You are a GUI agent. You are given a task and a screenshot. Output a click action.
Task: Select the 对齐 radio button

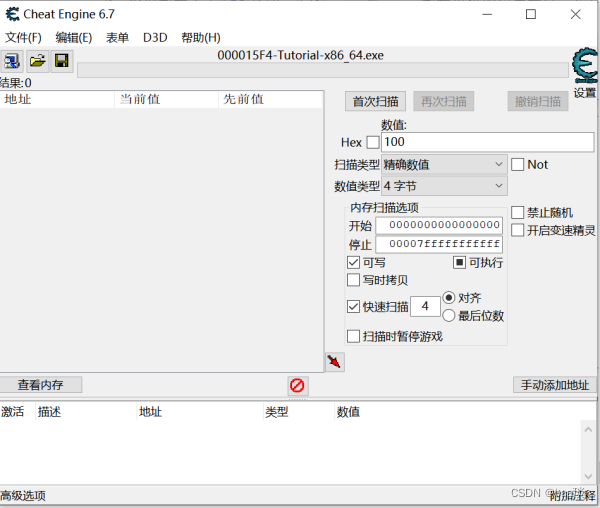coord(449,298)
